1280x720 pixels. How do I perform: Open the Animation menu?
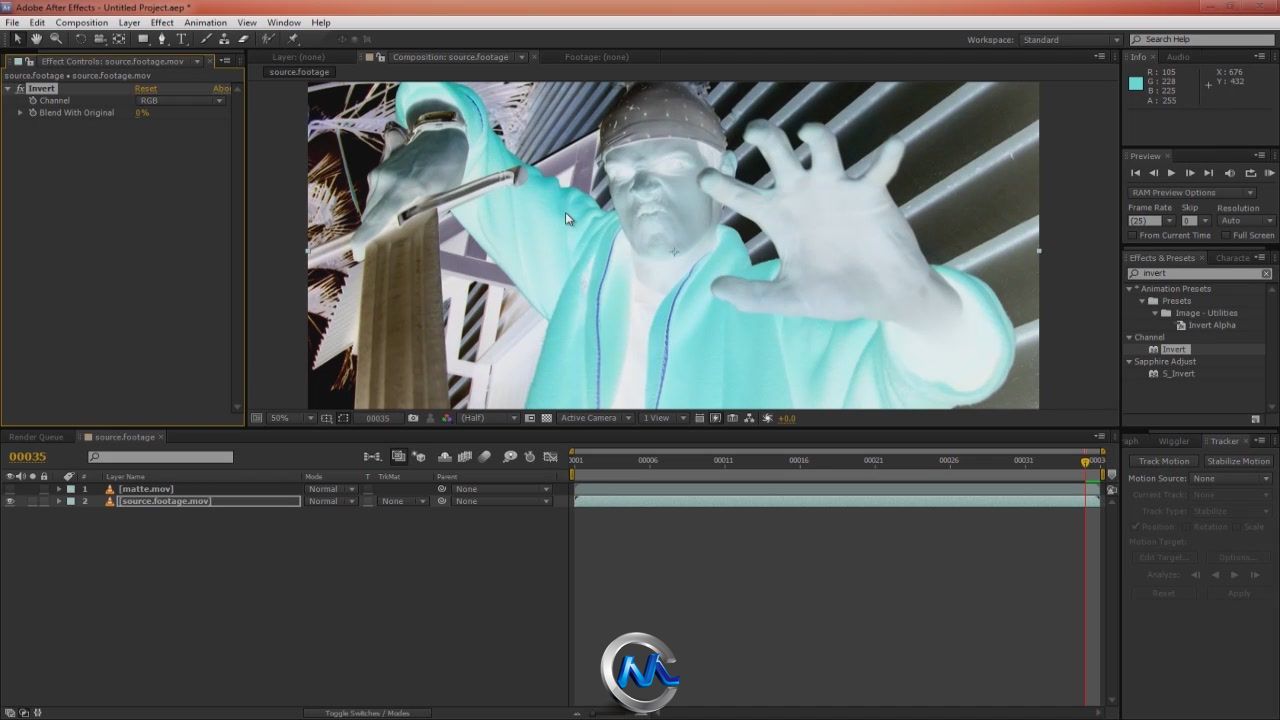coord(205,22)
